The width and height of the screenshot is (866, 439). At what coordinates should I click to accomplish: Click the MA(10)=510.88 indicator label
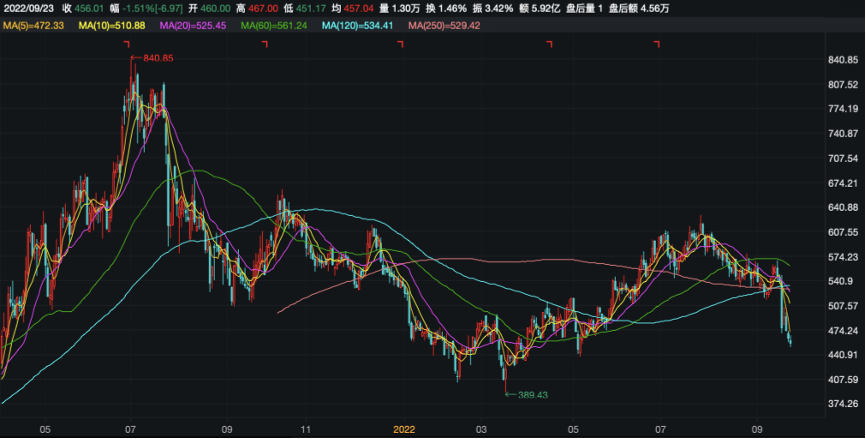pyautogui.click(x=112, y=25)
